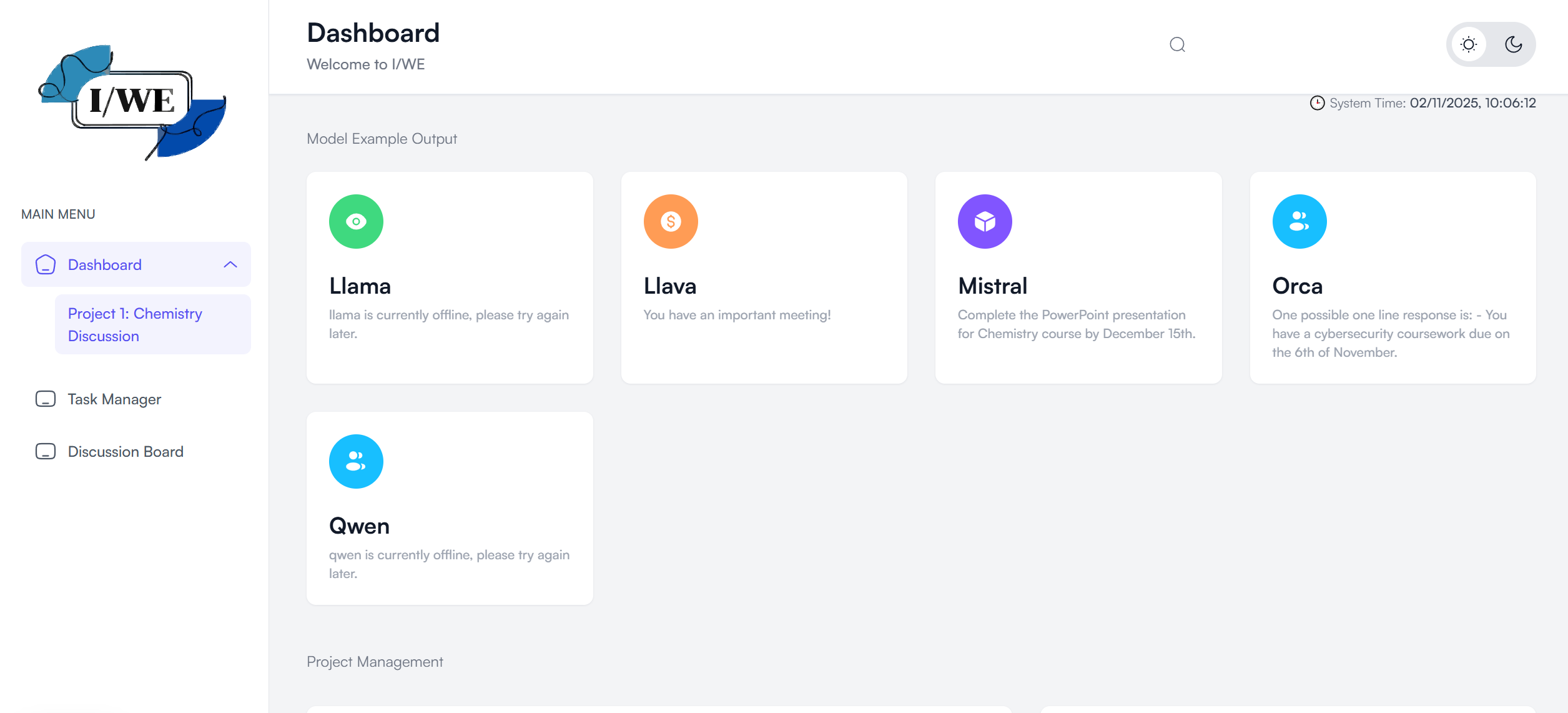Click the system time clock icon
Image resolution: width=1568 pixels, height=713 pixels.
pos(1317,103)
